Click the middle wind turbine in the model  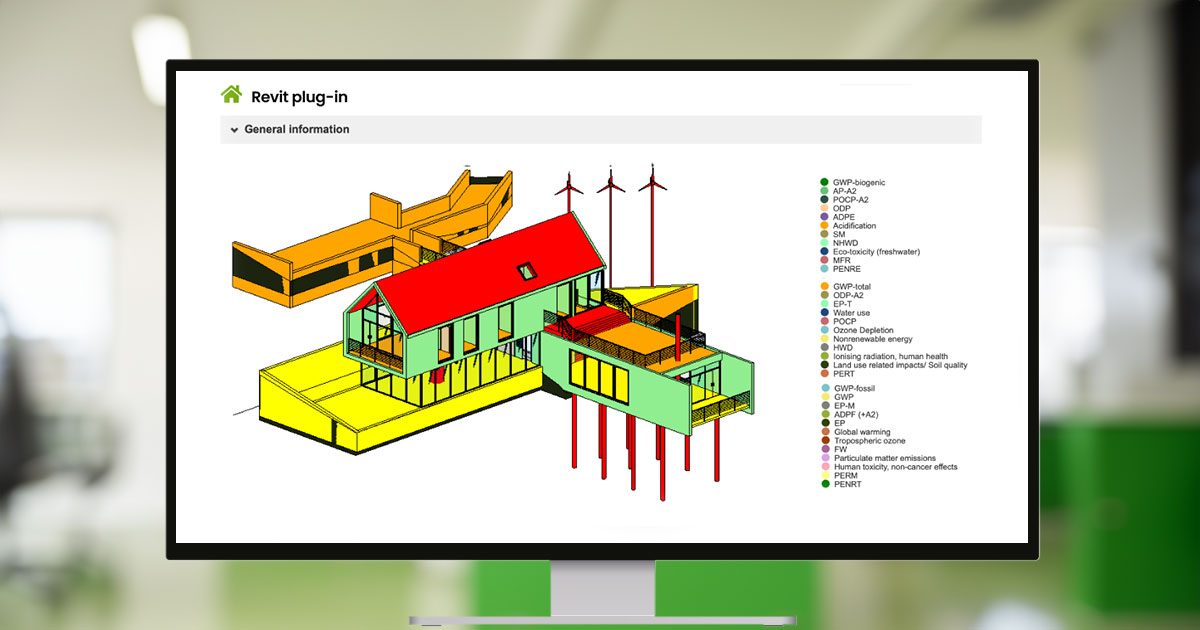[x=610, y=185]
